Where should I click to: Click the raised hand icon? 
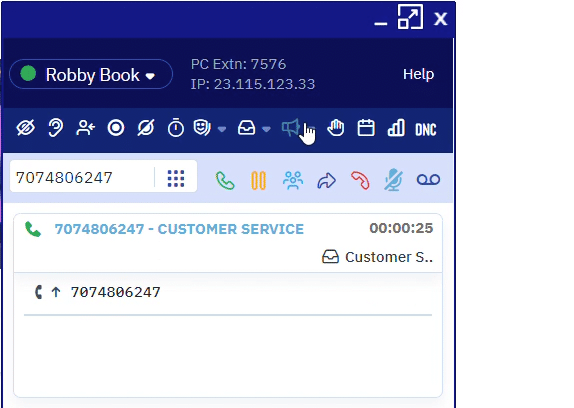(336, 128)
